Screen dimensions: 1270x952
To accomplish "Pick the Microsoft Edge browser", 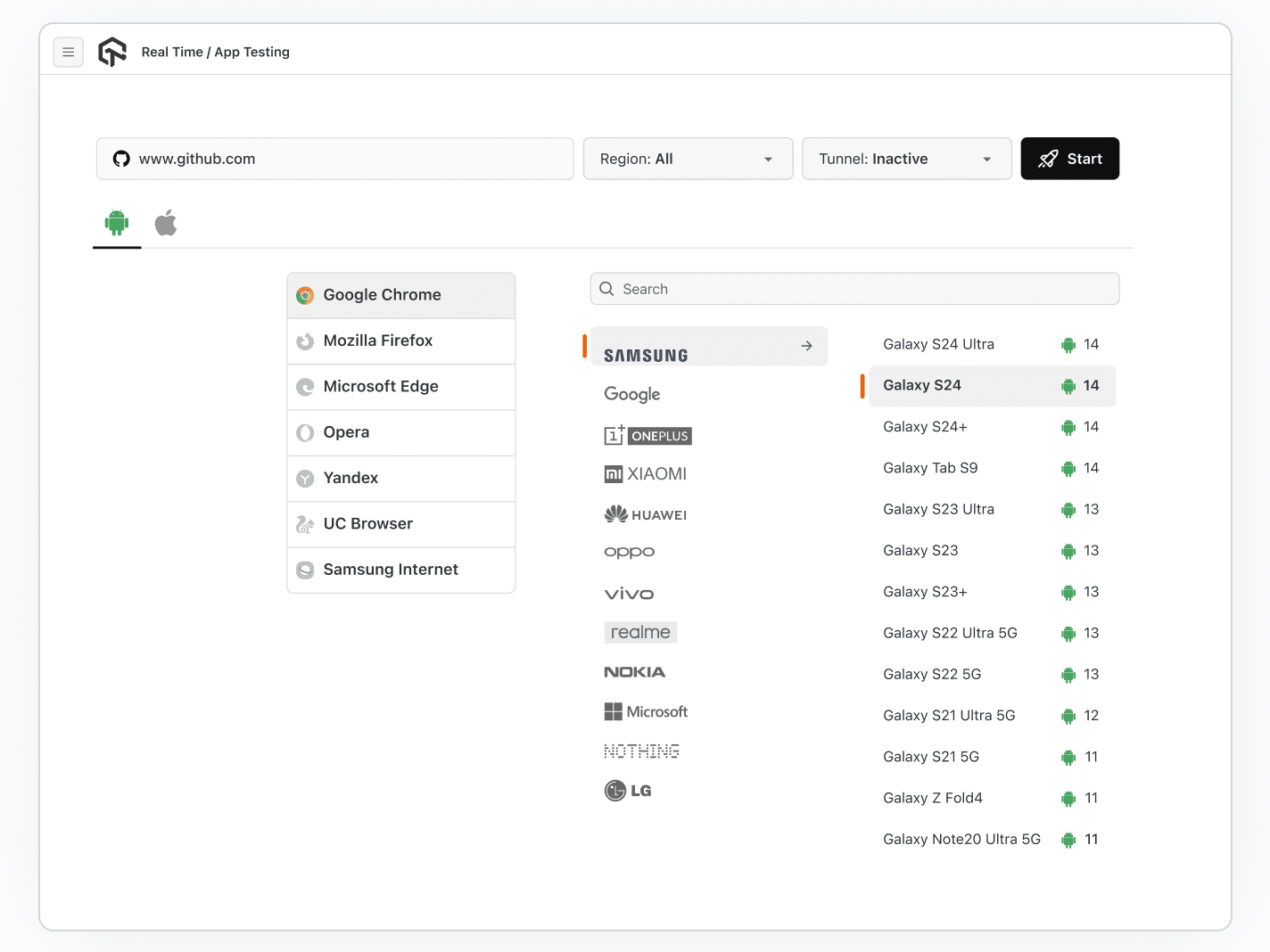I will click(400, 387).
